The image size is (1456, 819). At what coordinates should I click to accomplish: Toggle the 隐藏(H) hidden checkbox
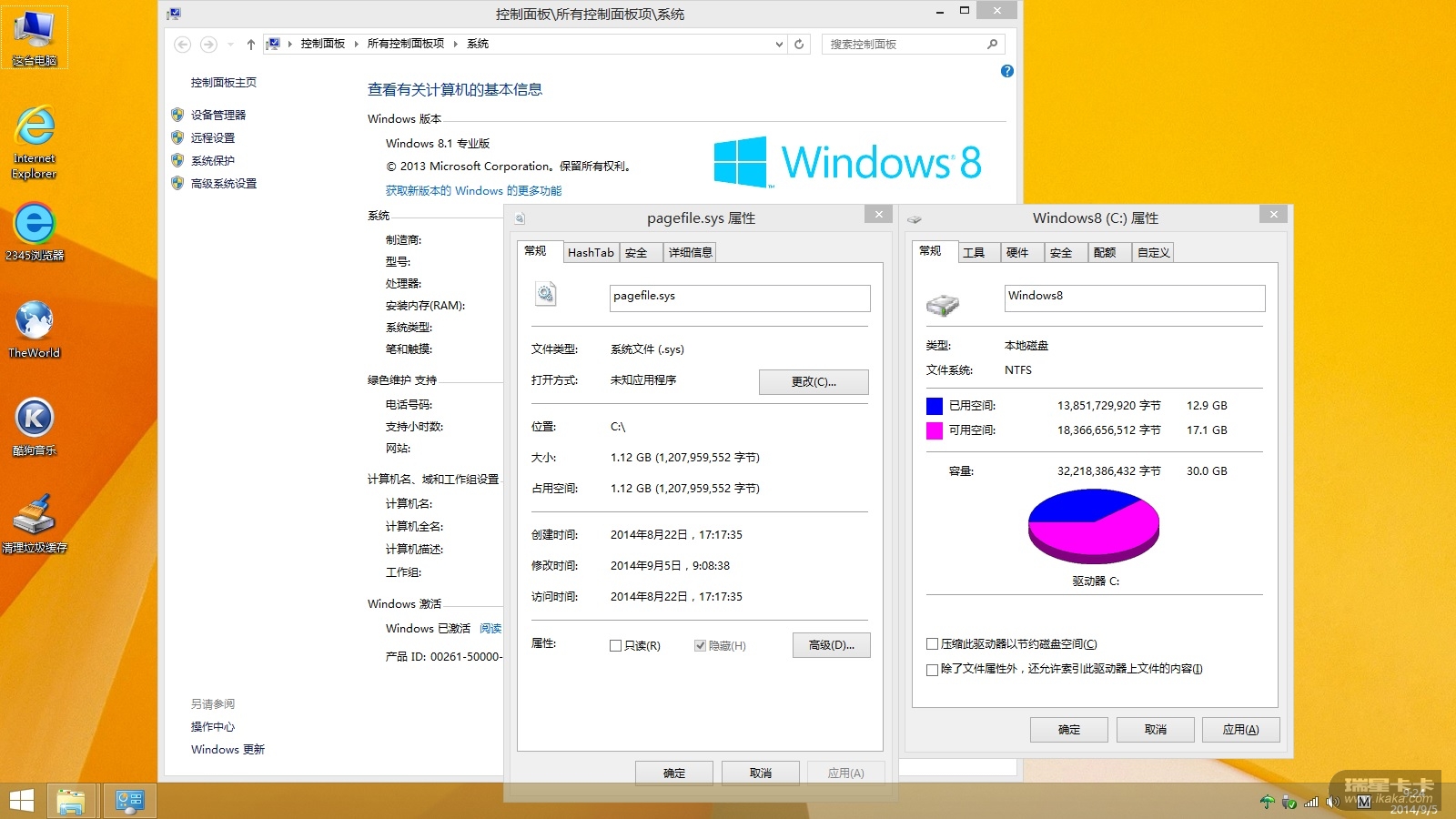(x=700, y=645)
